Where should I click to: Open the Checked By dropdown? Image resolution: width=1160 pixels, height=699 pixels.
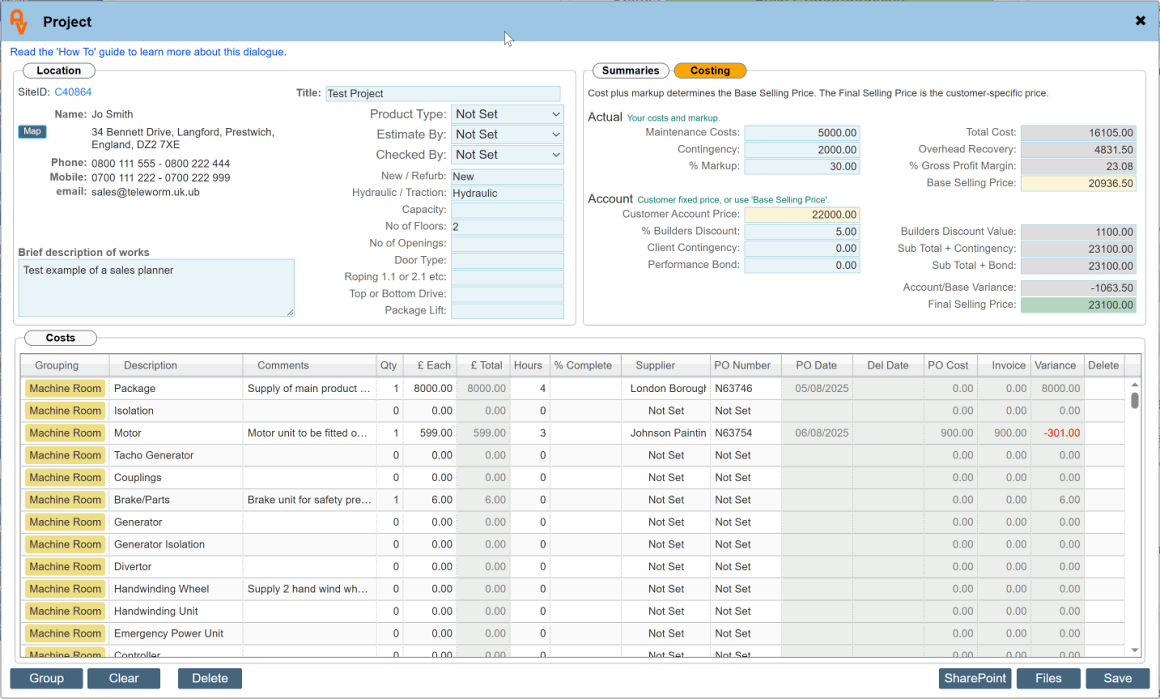coord(508,155)
